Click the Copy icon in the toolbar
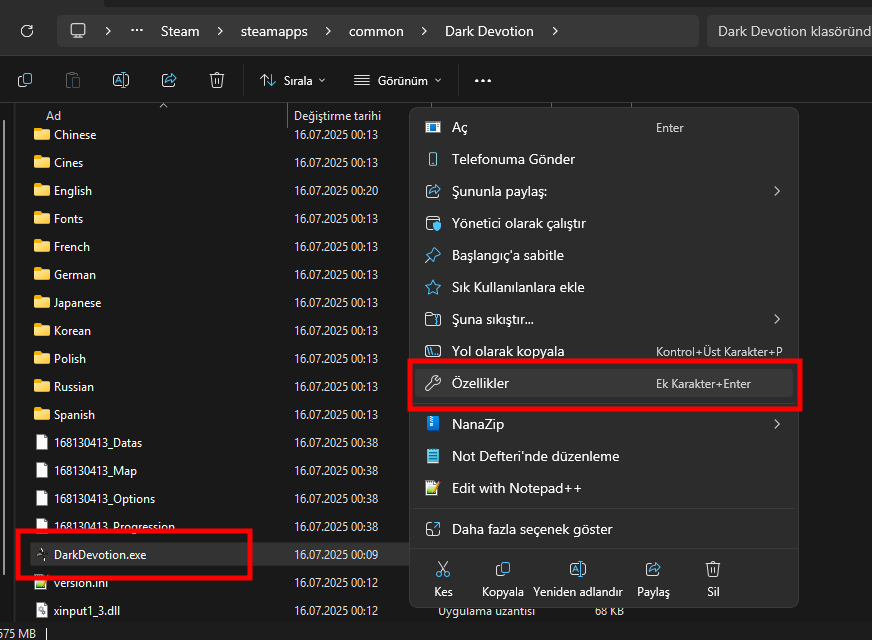Screen dimensions: 872x640 (25, 81)
